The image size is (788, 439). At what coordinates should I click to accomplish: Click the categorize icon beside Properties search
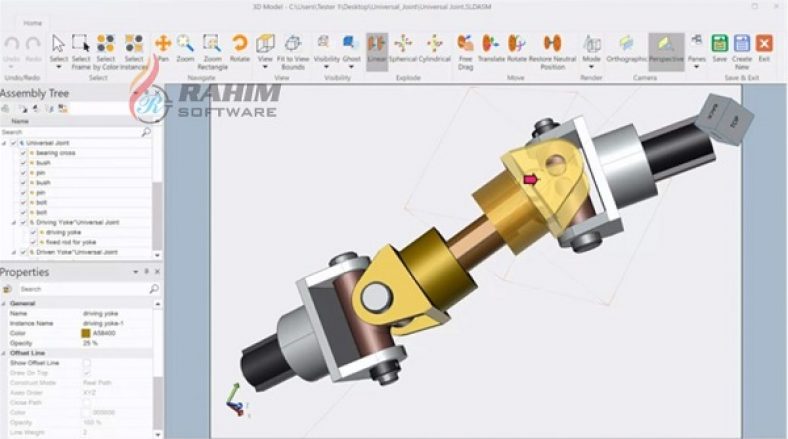pyautogui.click(x=7, y=289)
